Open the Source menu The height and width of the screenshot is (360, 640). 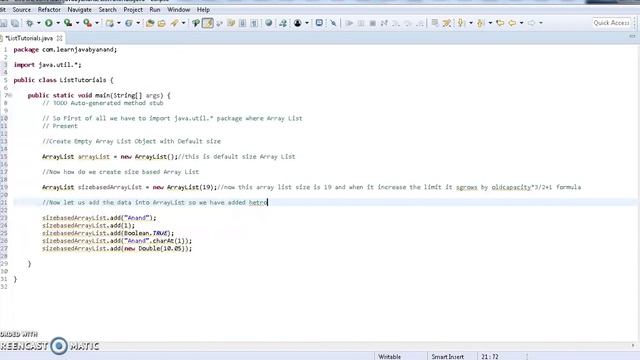click(22, 9)
